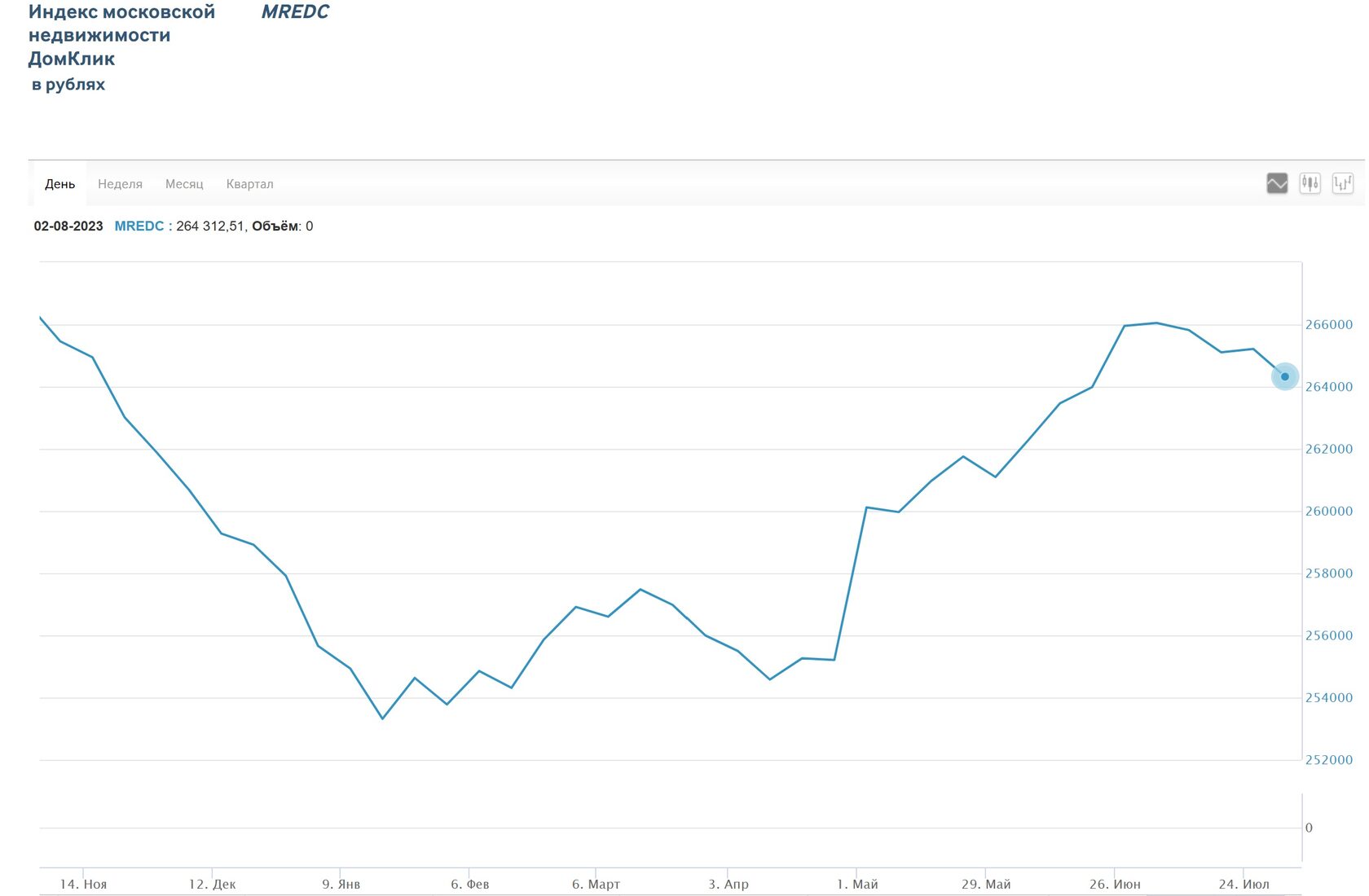Click the 256000 y-axis label

click(1328, 635)
